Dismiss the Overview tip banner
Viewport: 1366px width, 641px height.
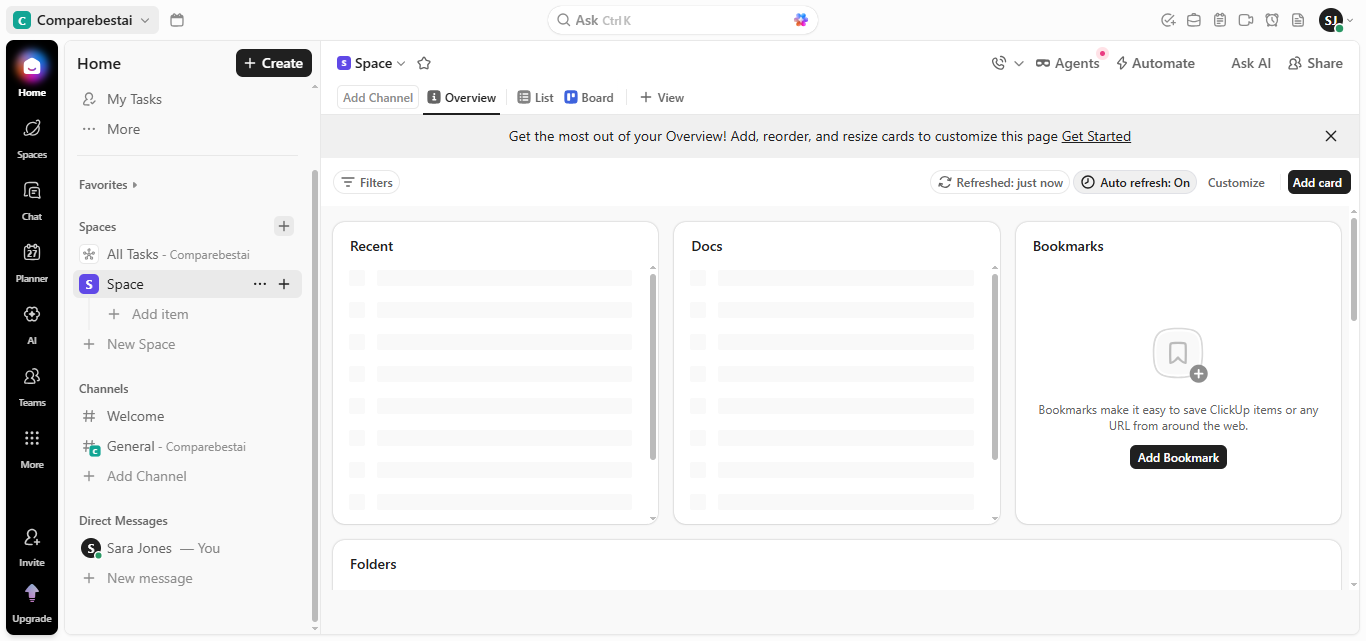pos(1331,136)
